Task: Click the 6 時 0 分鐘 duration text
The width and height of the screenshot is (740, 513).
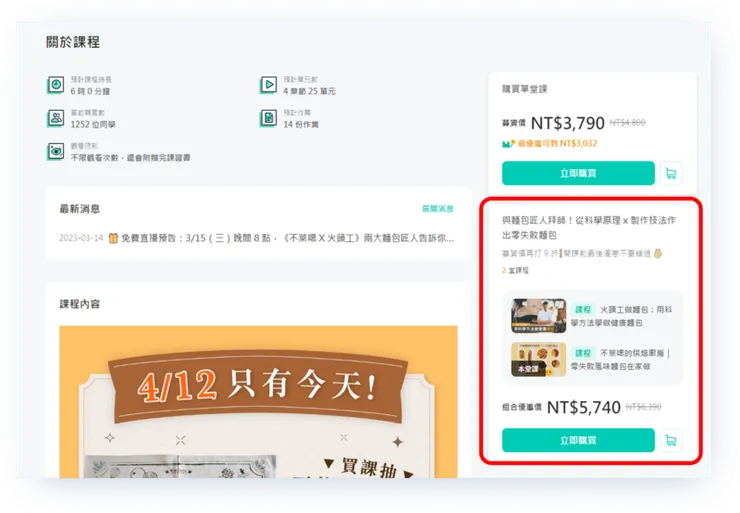Action: click(x=90, y=91)
